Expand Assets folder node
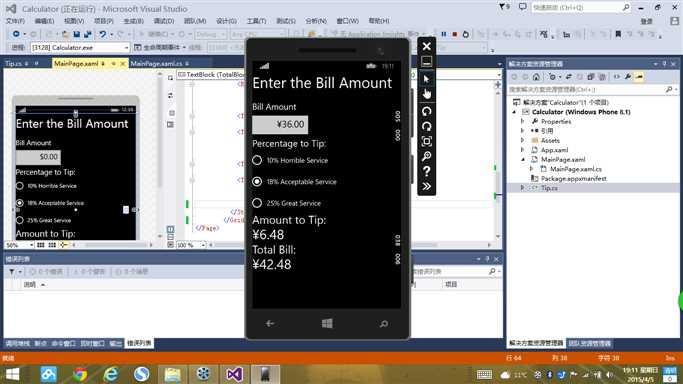Viewport: 683px width, 384px height. pos(522,140)
